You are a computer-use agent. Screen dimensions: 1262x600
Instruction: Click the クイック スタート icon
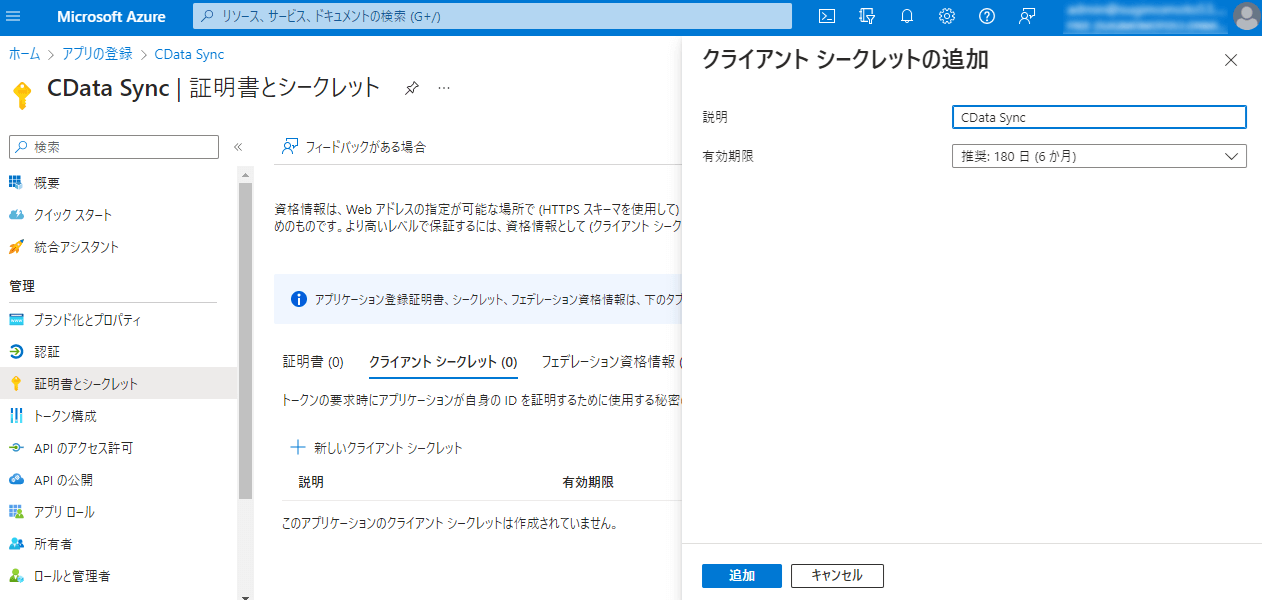pos(16,215)
